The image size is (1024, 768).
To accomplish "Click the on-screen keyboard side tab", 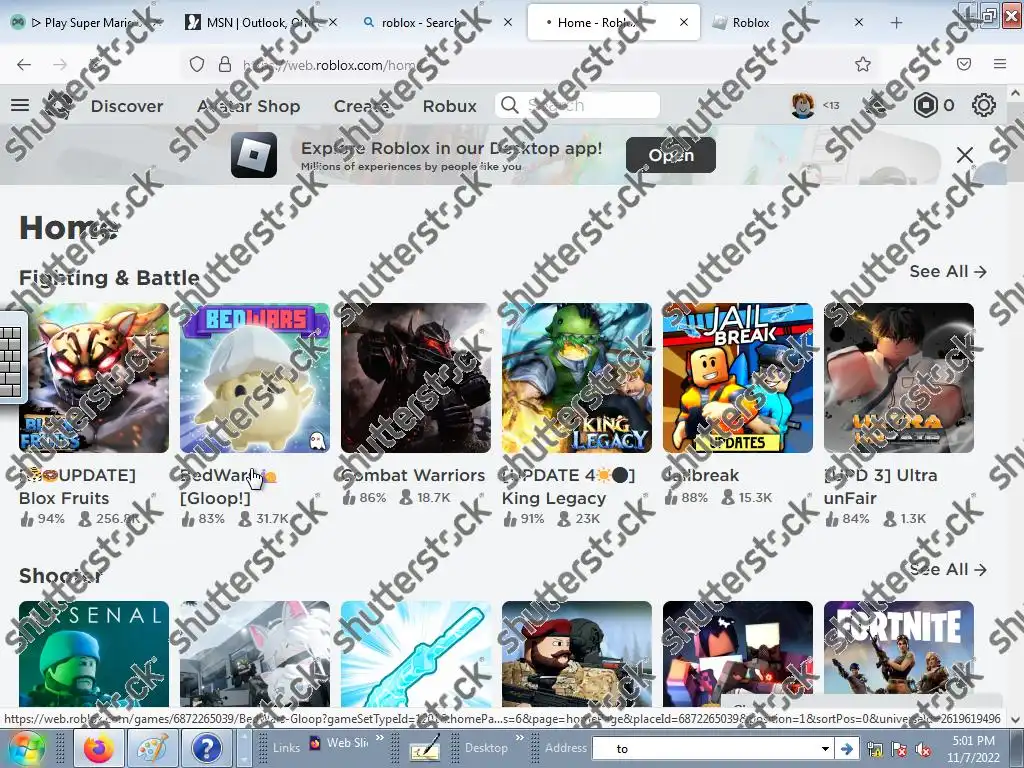I will coord(12,357).
